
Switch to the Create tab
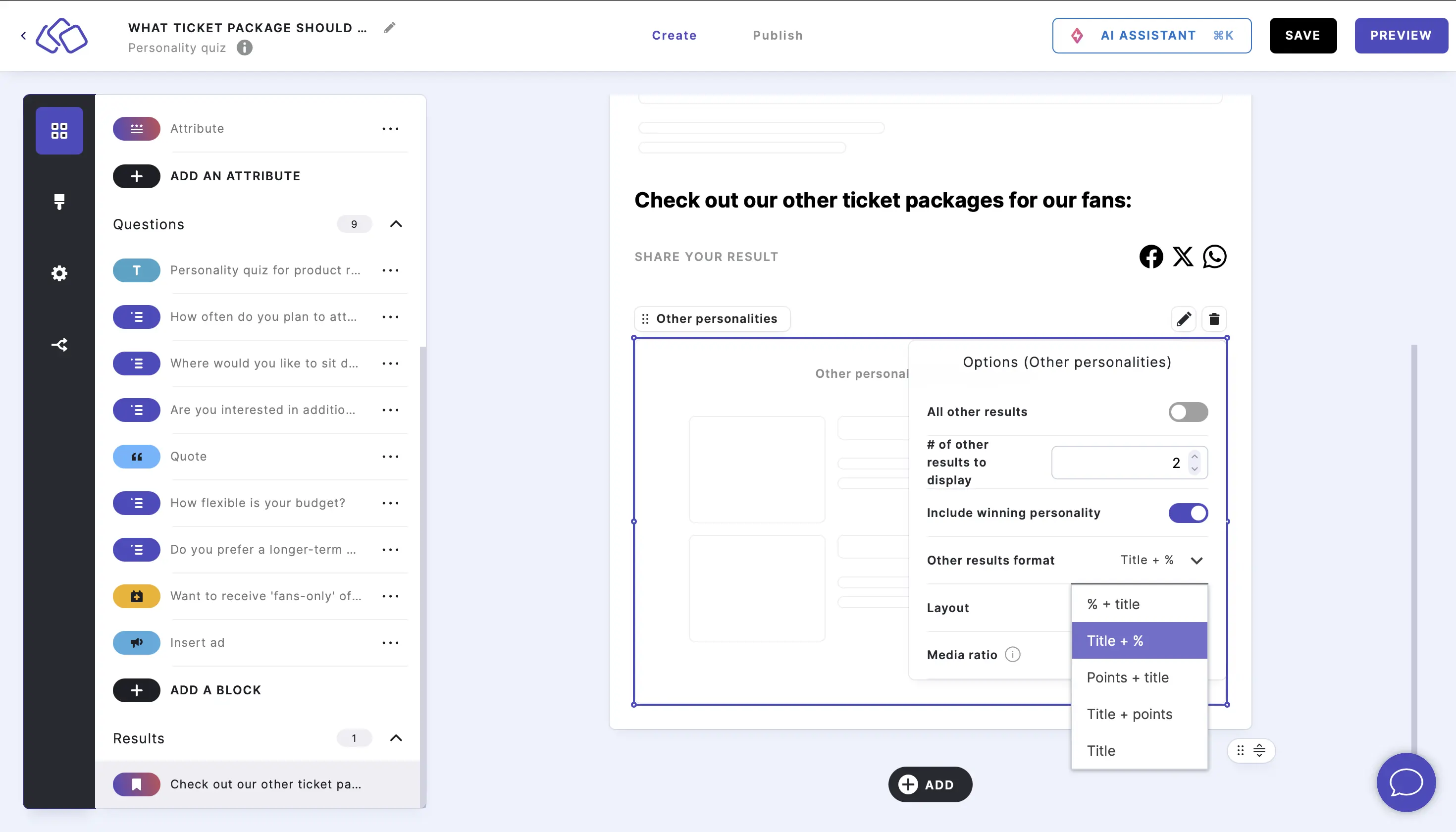coord(674,35)
